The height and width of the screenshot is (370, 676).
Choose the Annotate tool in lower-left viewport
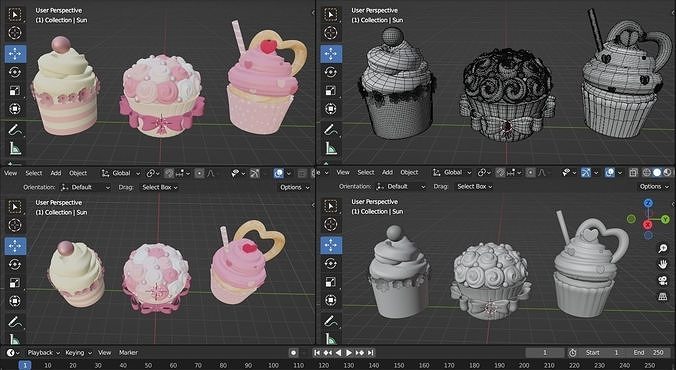click(x=15, y=322)
